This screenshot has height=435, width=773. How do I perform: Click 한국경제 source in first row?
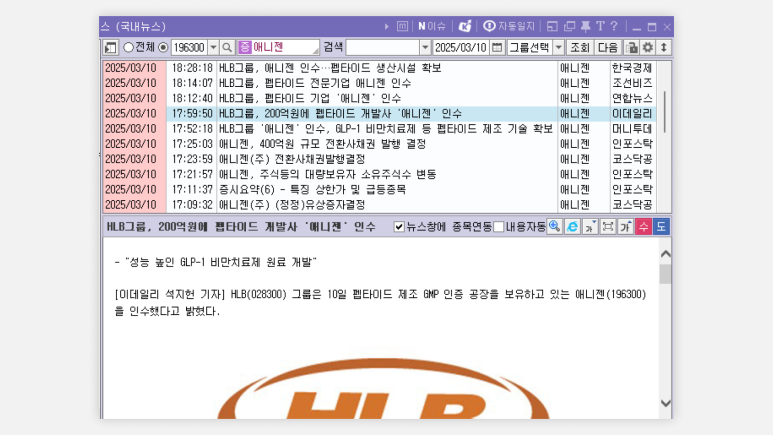coord(632,68)
